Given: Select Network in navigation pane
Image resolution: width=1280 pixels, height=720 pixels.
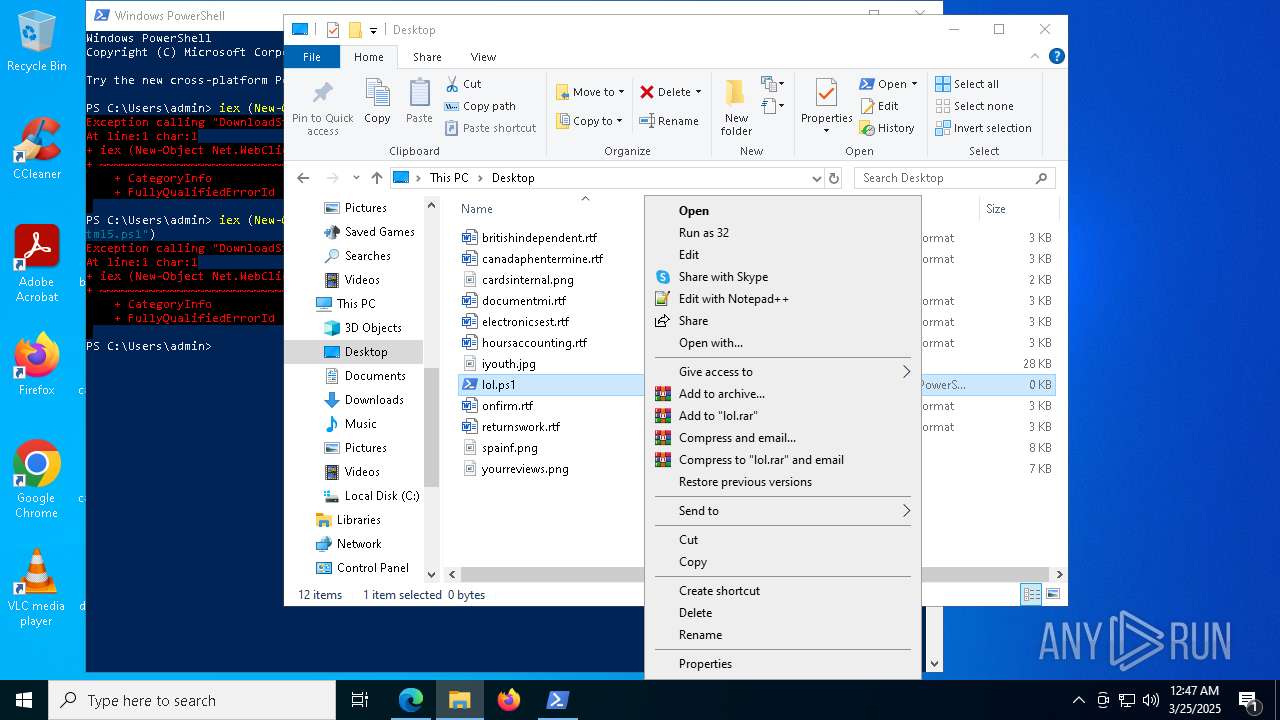Looking at the screenshot, I should tap(349, 544).
